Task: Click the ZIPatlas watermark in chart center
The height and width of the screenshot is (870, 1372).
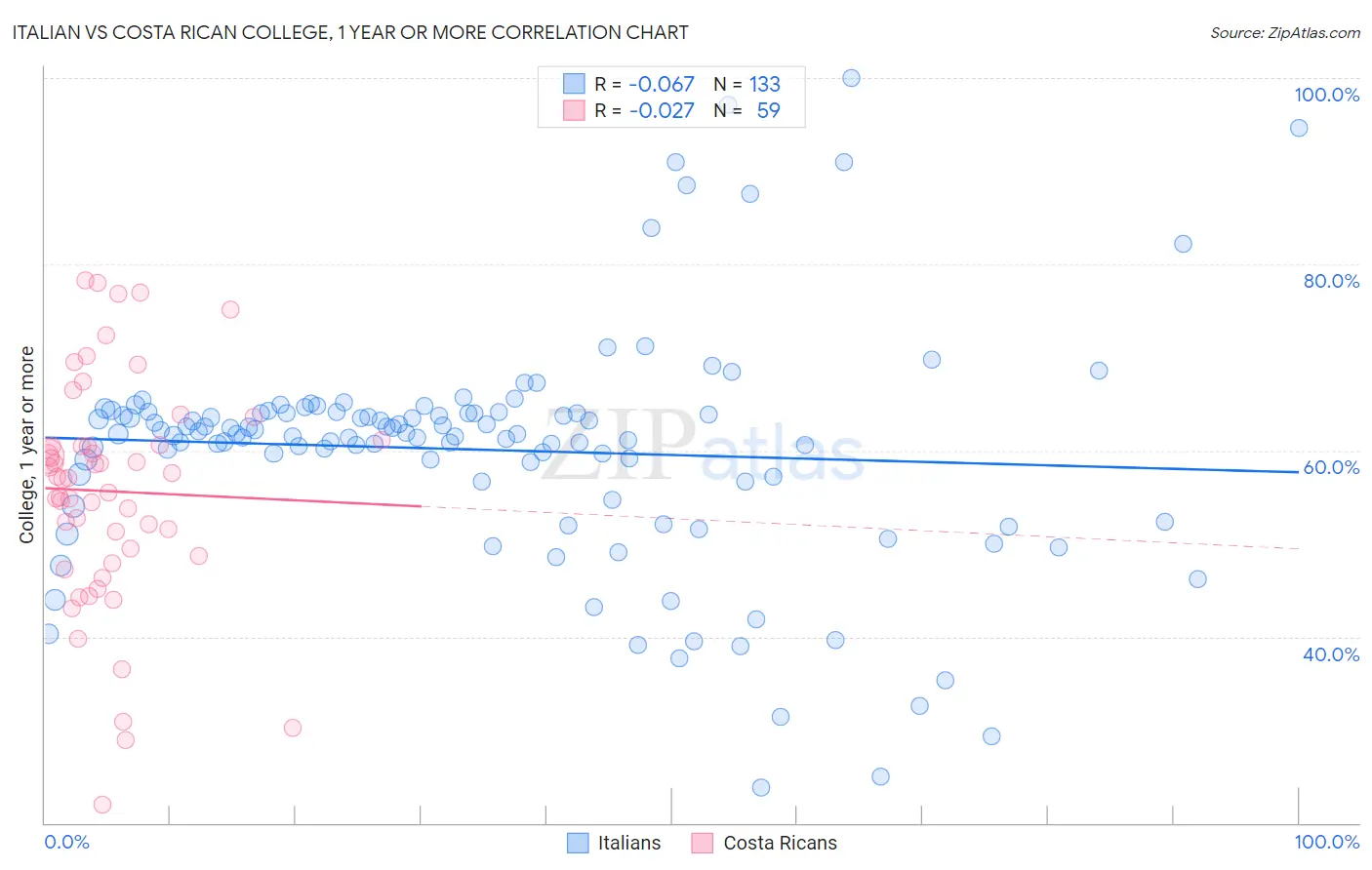Action: pos(702,446)
